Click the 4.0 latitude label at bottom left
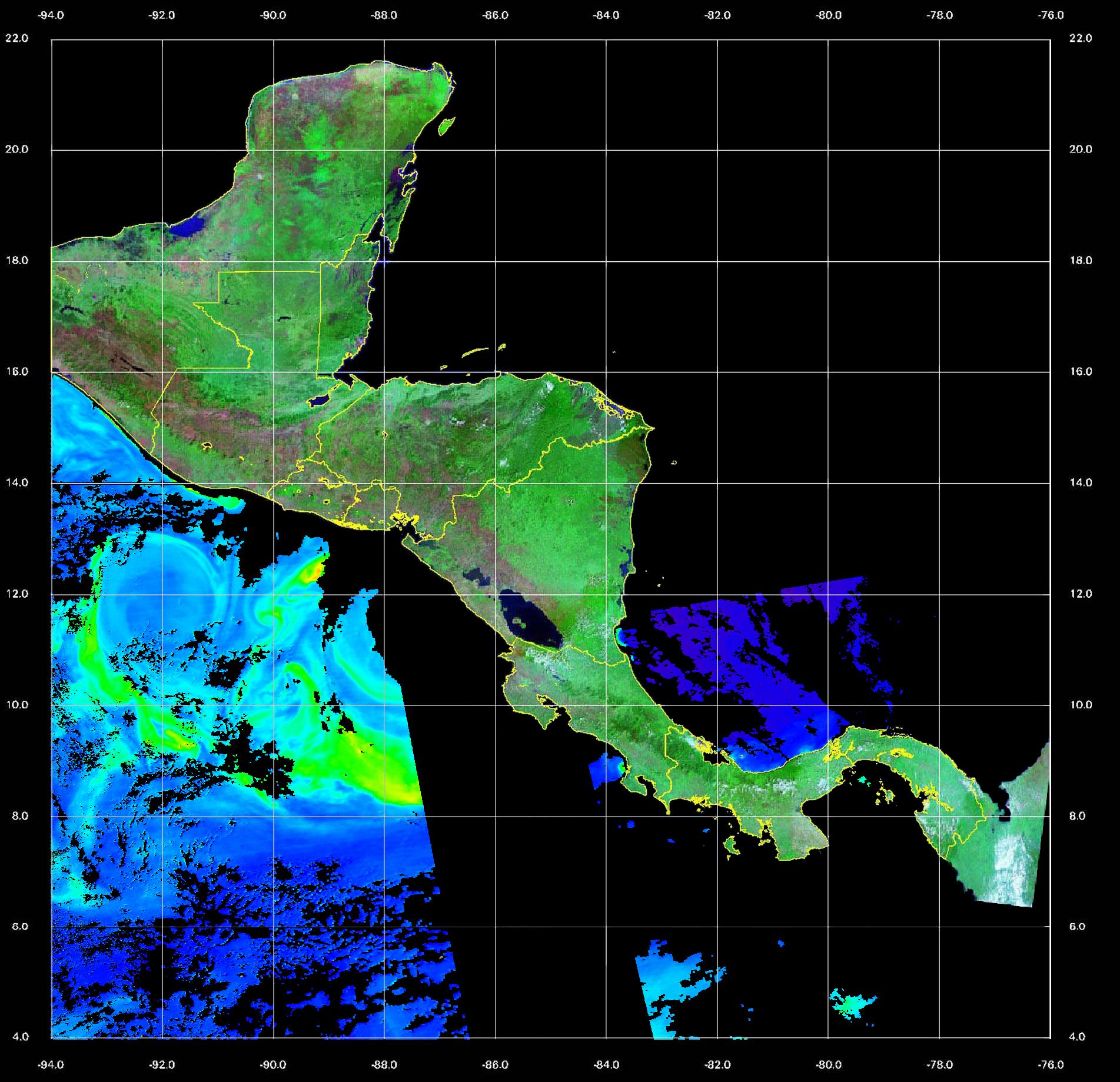This screenshot has width=1120, height=1082. 20,1037
